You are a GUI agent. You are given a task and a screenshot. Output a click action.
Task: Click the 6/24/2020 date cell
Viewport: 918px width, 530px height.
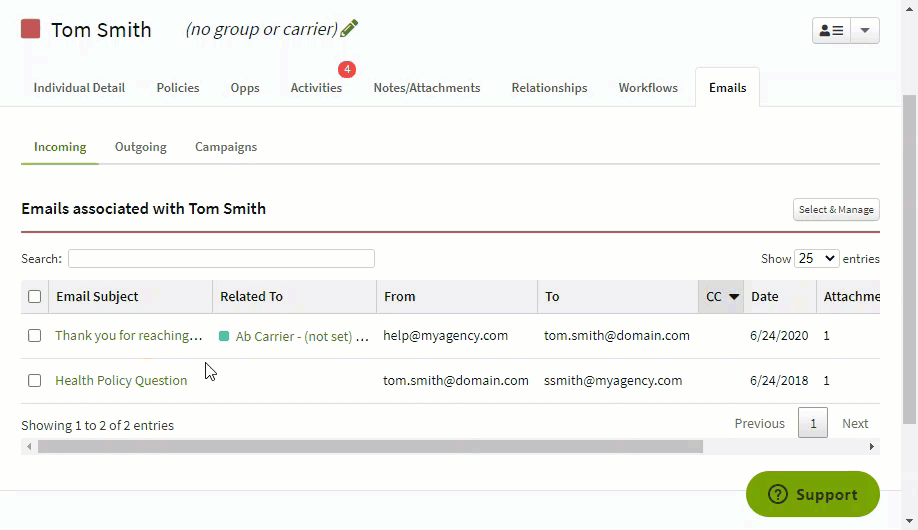779,336
